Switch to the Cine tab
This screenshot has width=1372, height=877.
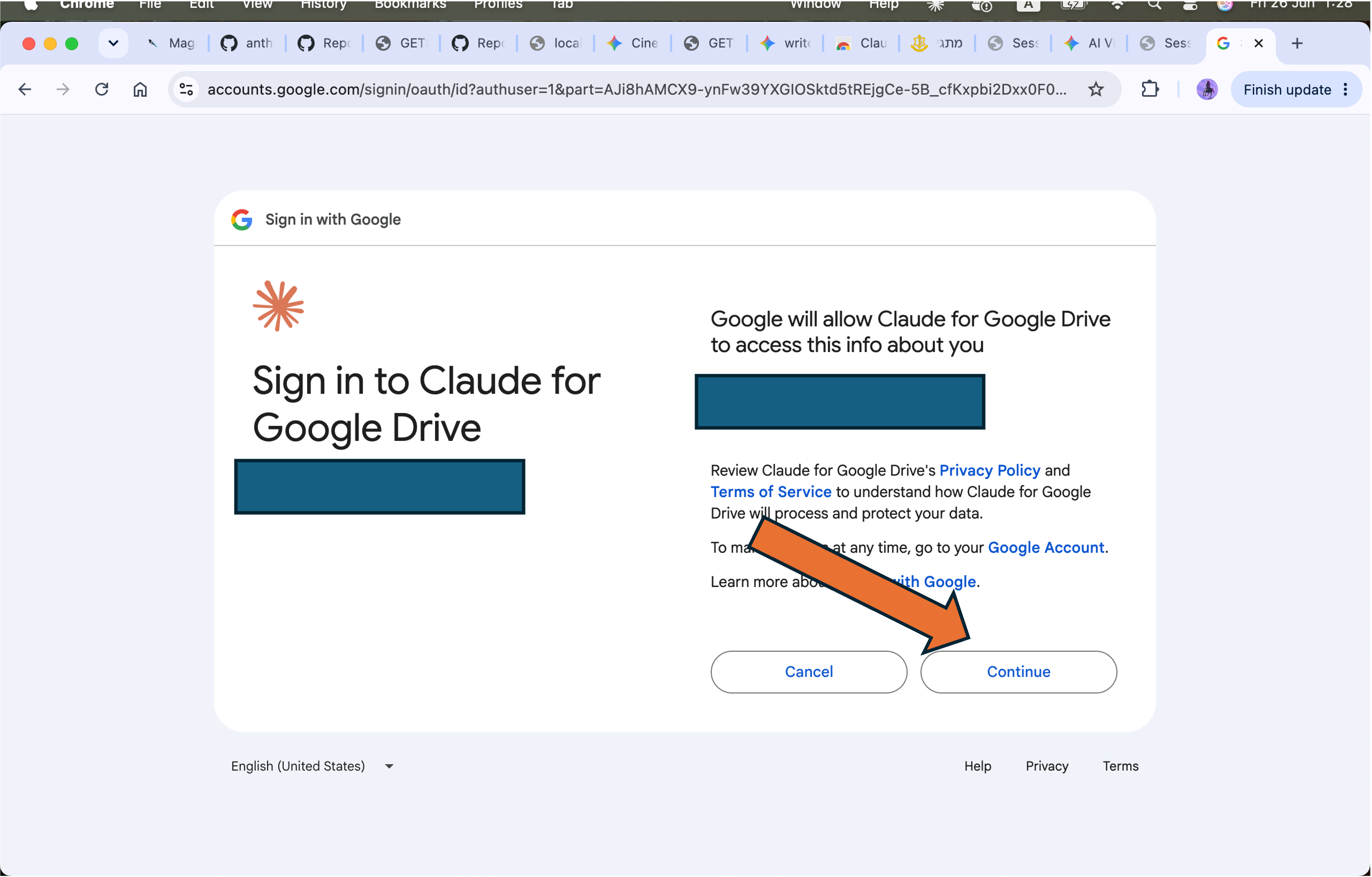632,43
